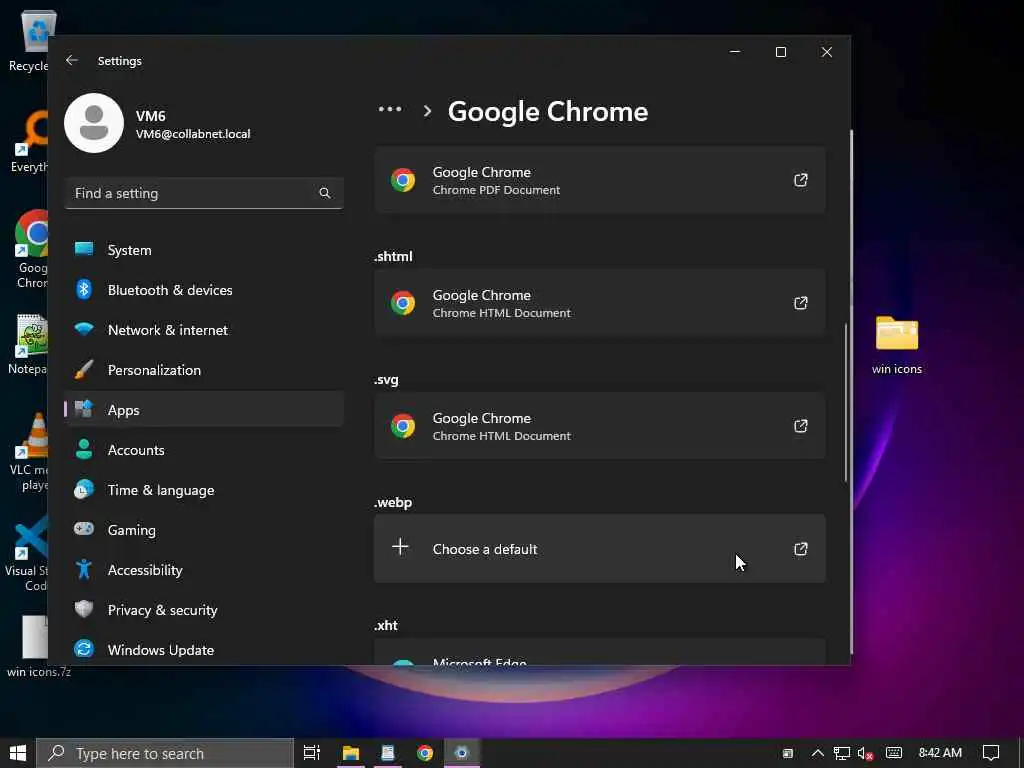This screenshot has height=768, width=1024.
Task: Show hidden tray icons chevron
Action: (x=818, y=753)
